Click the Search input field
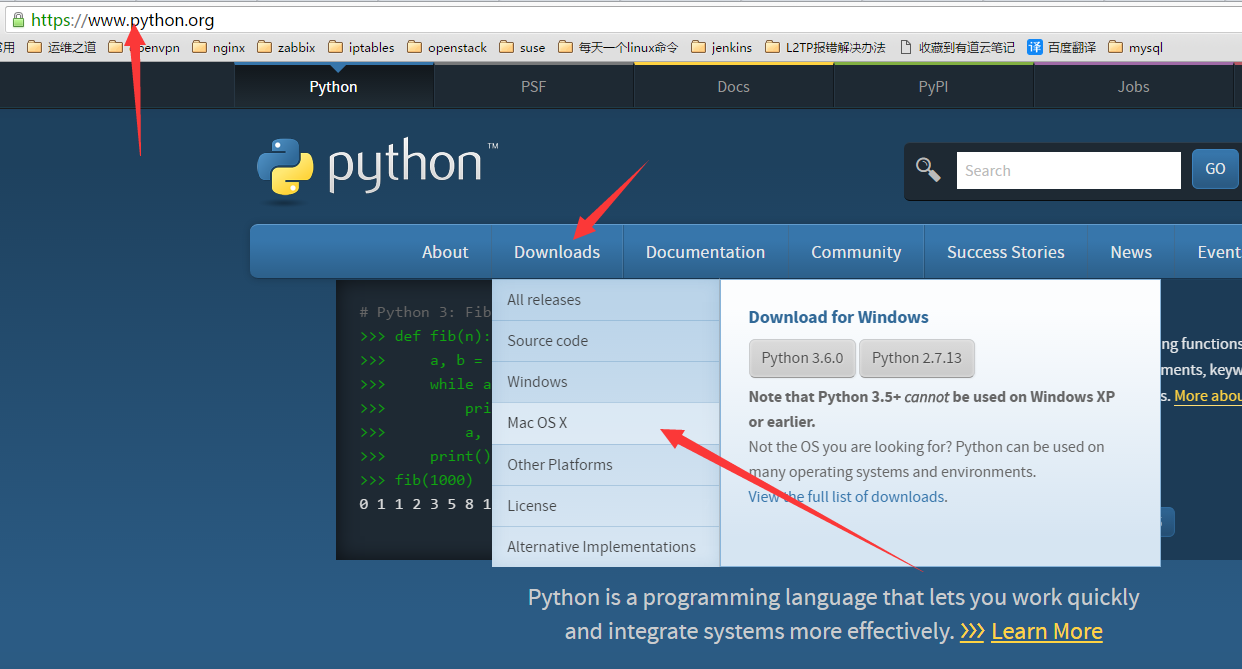 1068,170
